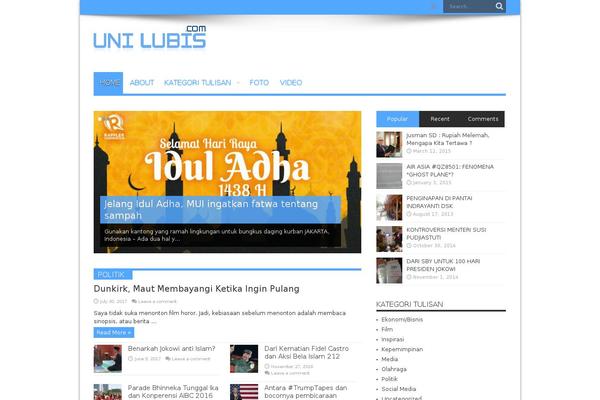This screenshot has width=600, height=400.
Task: Click thumbnail of Benarkah Jokowi anti Islam
Action: pyautogui.click(x=108, y=359)
